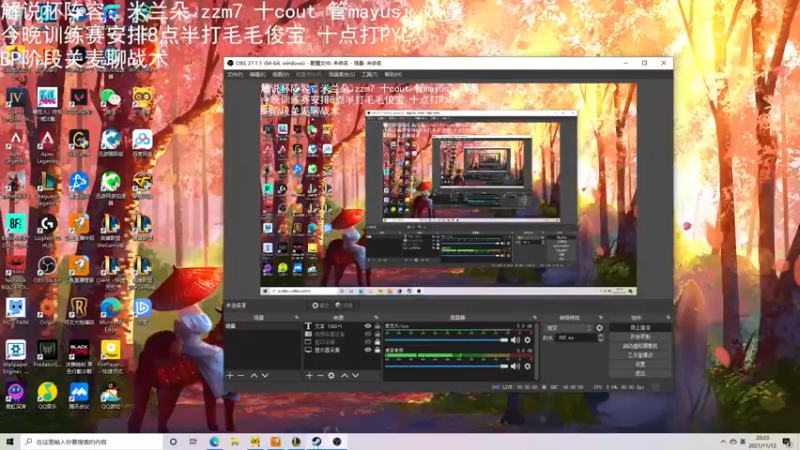
Task: Pop out the 来源 dock panel
Action: [x=376, y=317]
